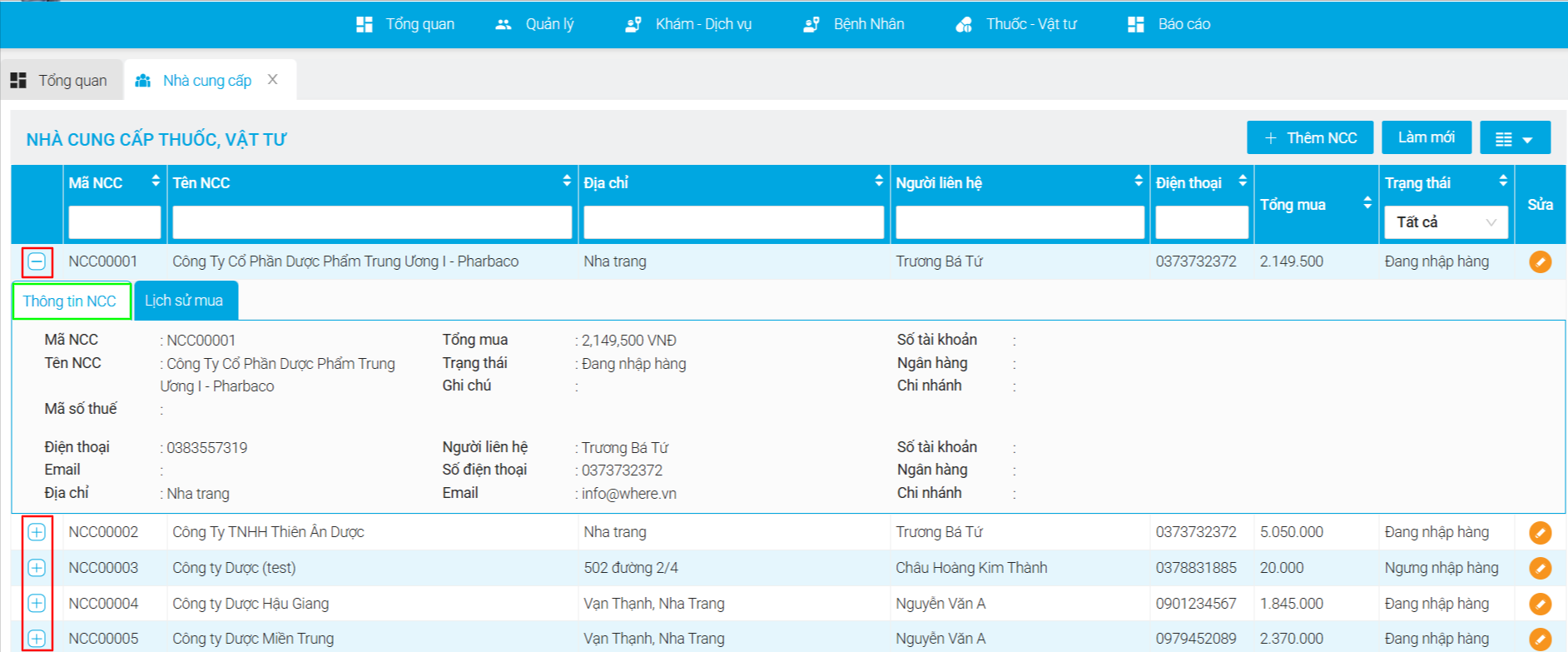Click the Tổng quan grid icon in top navigation
The image size is (1568, 652).
365,24
